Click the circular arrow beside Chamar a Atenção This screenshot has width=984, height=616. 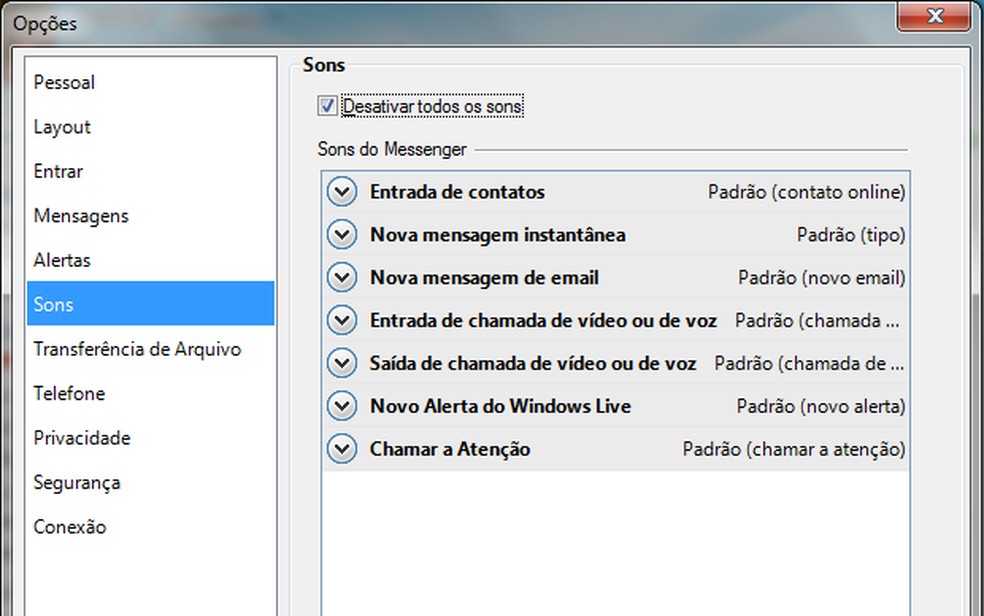[341, 449]
